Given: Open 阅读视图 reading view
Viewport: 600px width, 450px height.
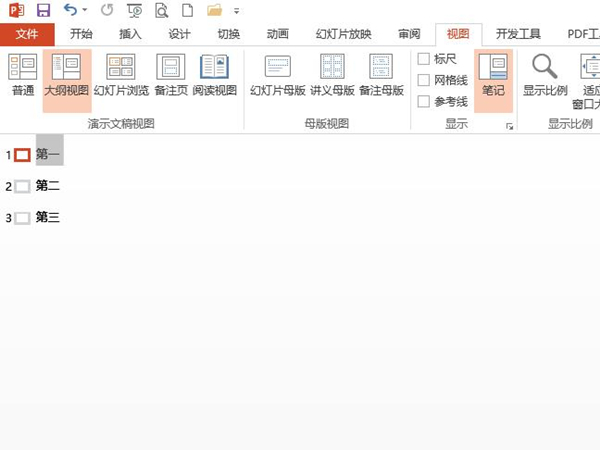Looking at the screenshot, I should [x=214, y=76].
